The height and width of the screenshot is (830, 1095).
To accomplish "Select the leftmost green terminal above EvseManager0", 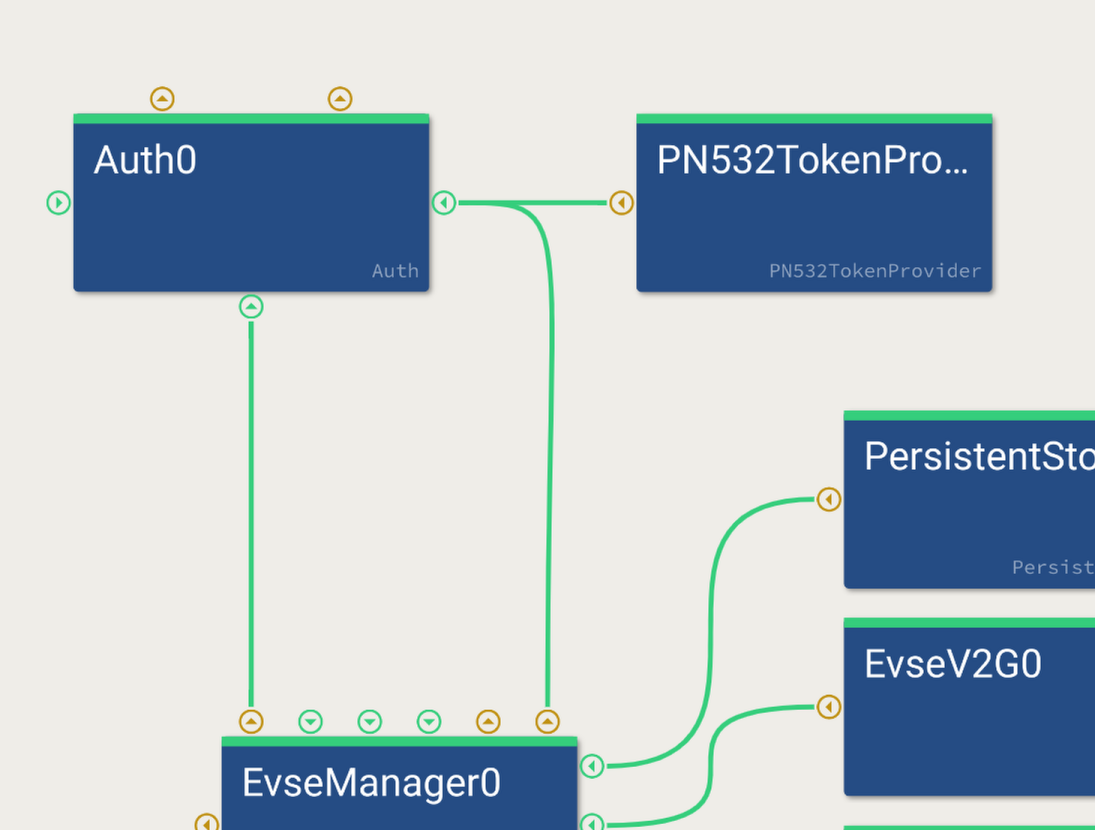I will (x=311, y=721).
